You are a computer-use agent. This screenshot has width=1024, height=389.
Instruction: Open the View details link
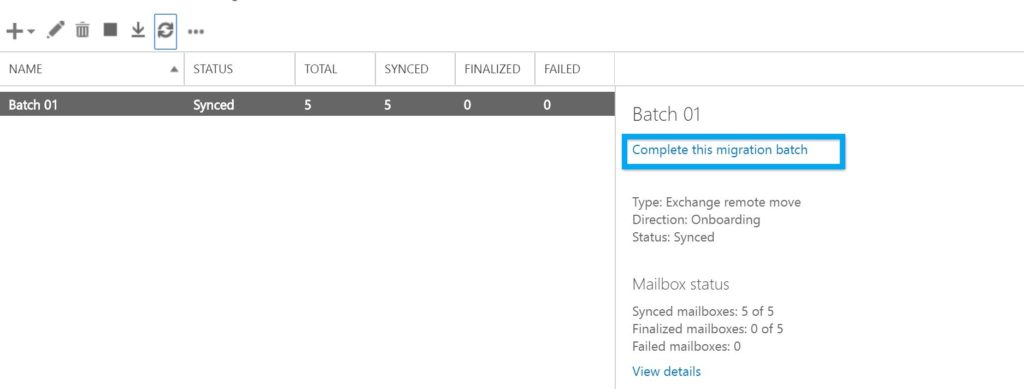click(x=666, y=371)
